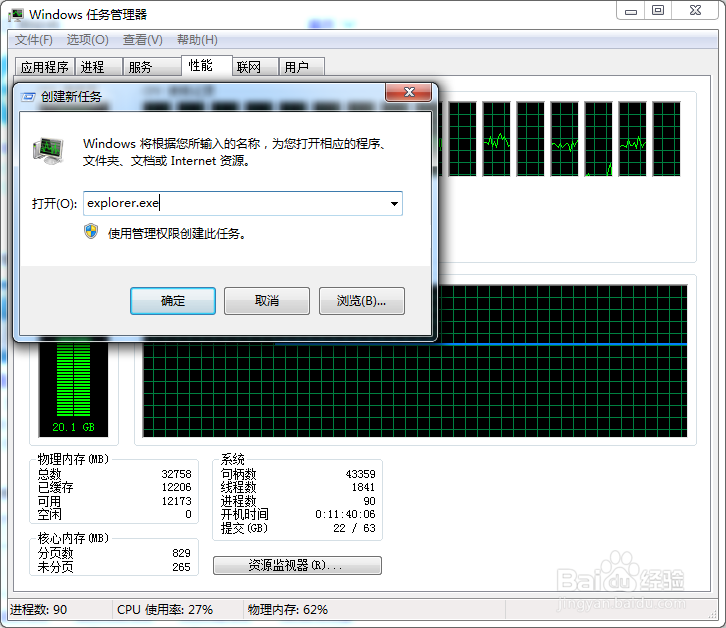The width and height of the screenshot is (726, 628).
Task: Click the computer monitor icon in the dialog
Action: pyautogui.click(x=48, y=151)
